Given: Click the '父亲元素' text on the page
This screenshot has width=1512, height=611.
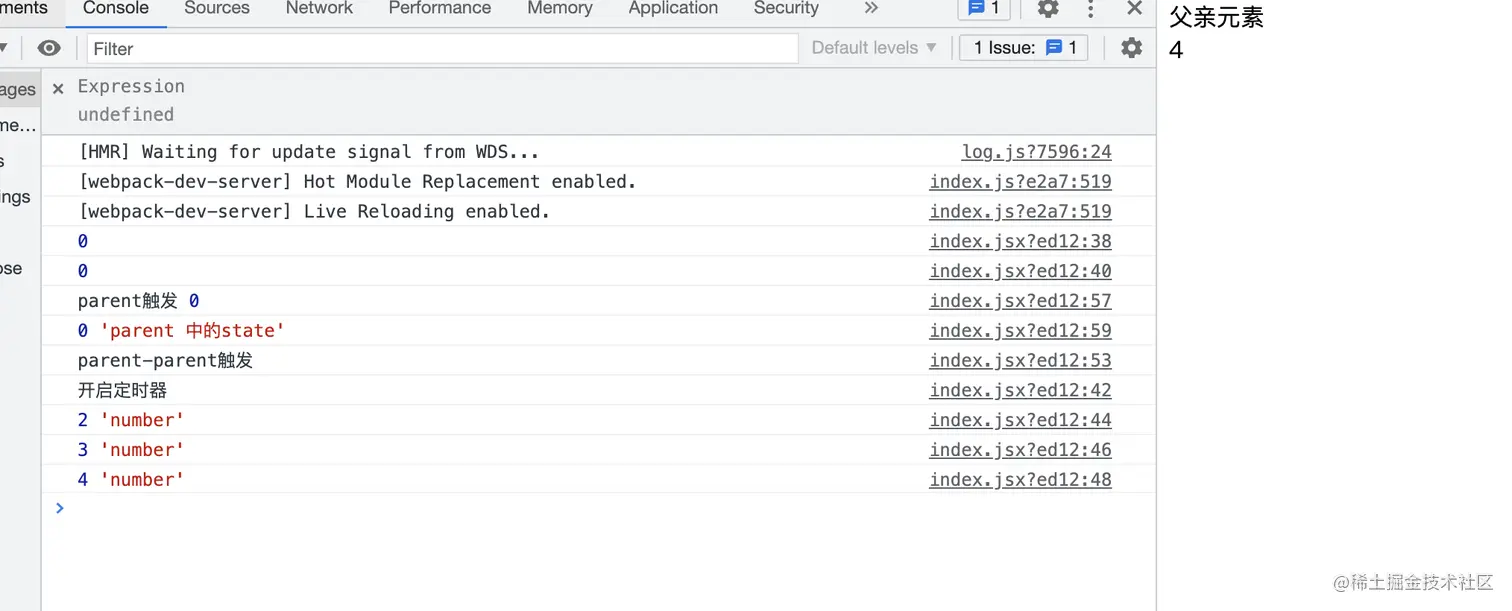Looking at the screenshot, I should [1216, 18].
